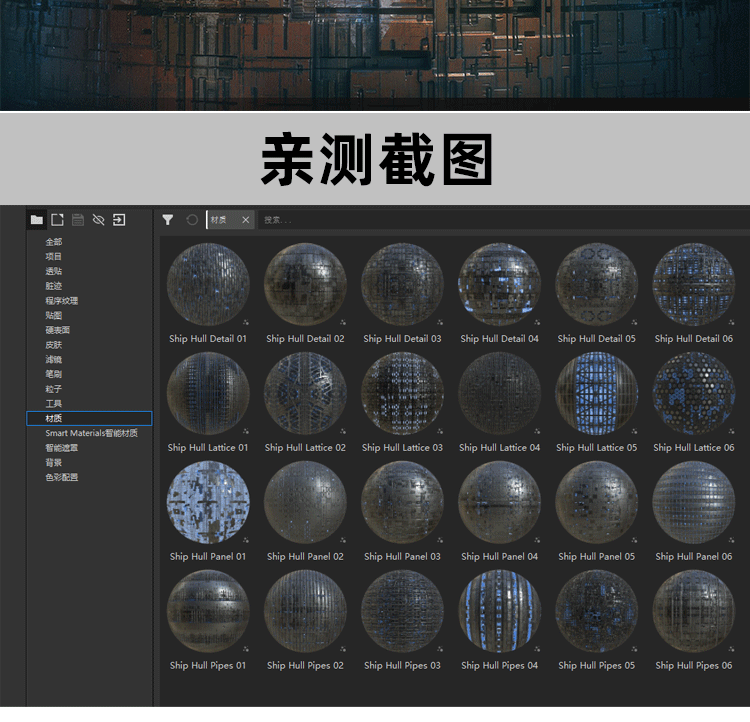Open the 程序纹理 category
Viewport: 750px width, 722px height.
click(x=61, y=301)
